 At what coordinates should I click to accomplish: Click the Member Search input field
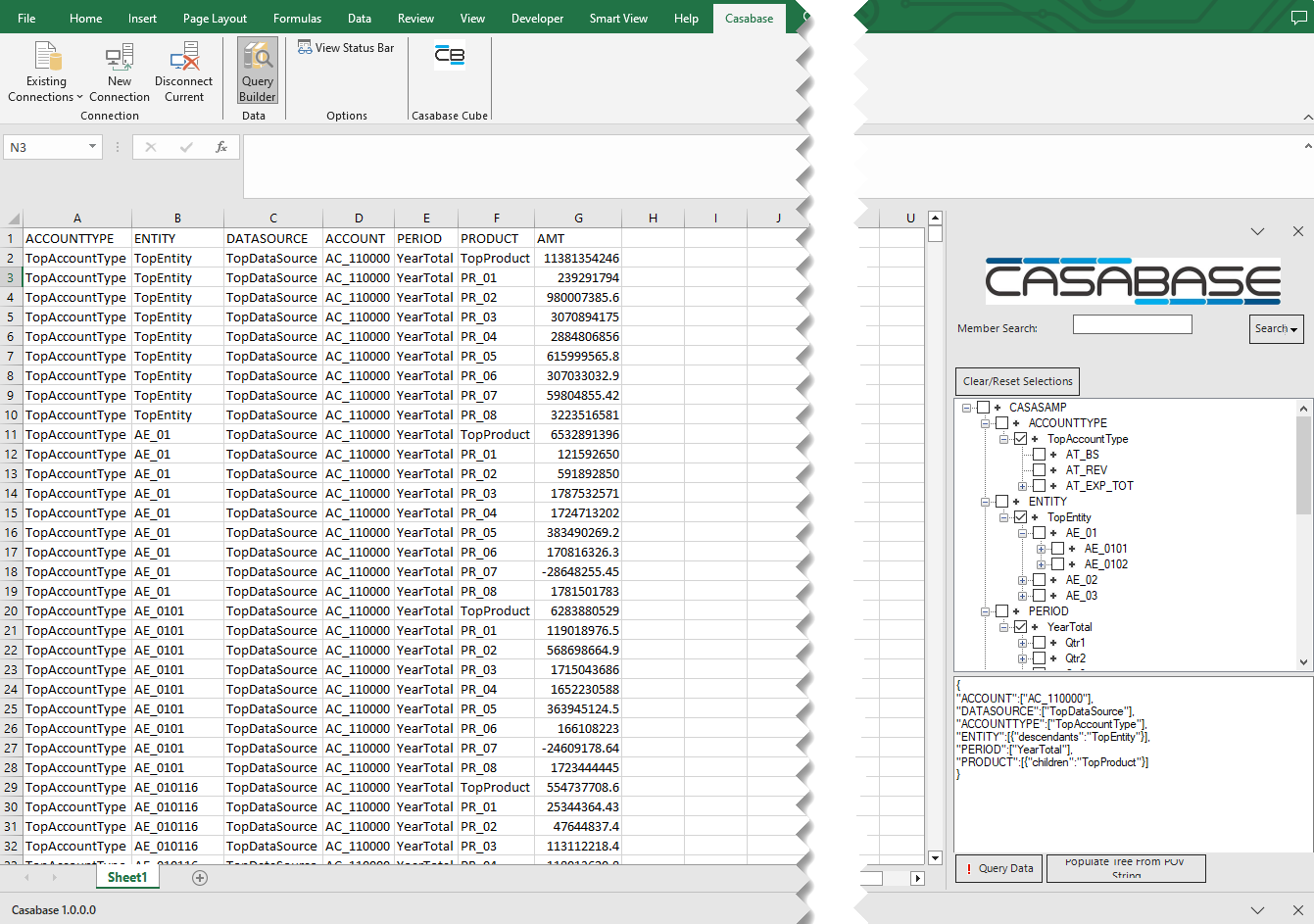point(1132,324)
